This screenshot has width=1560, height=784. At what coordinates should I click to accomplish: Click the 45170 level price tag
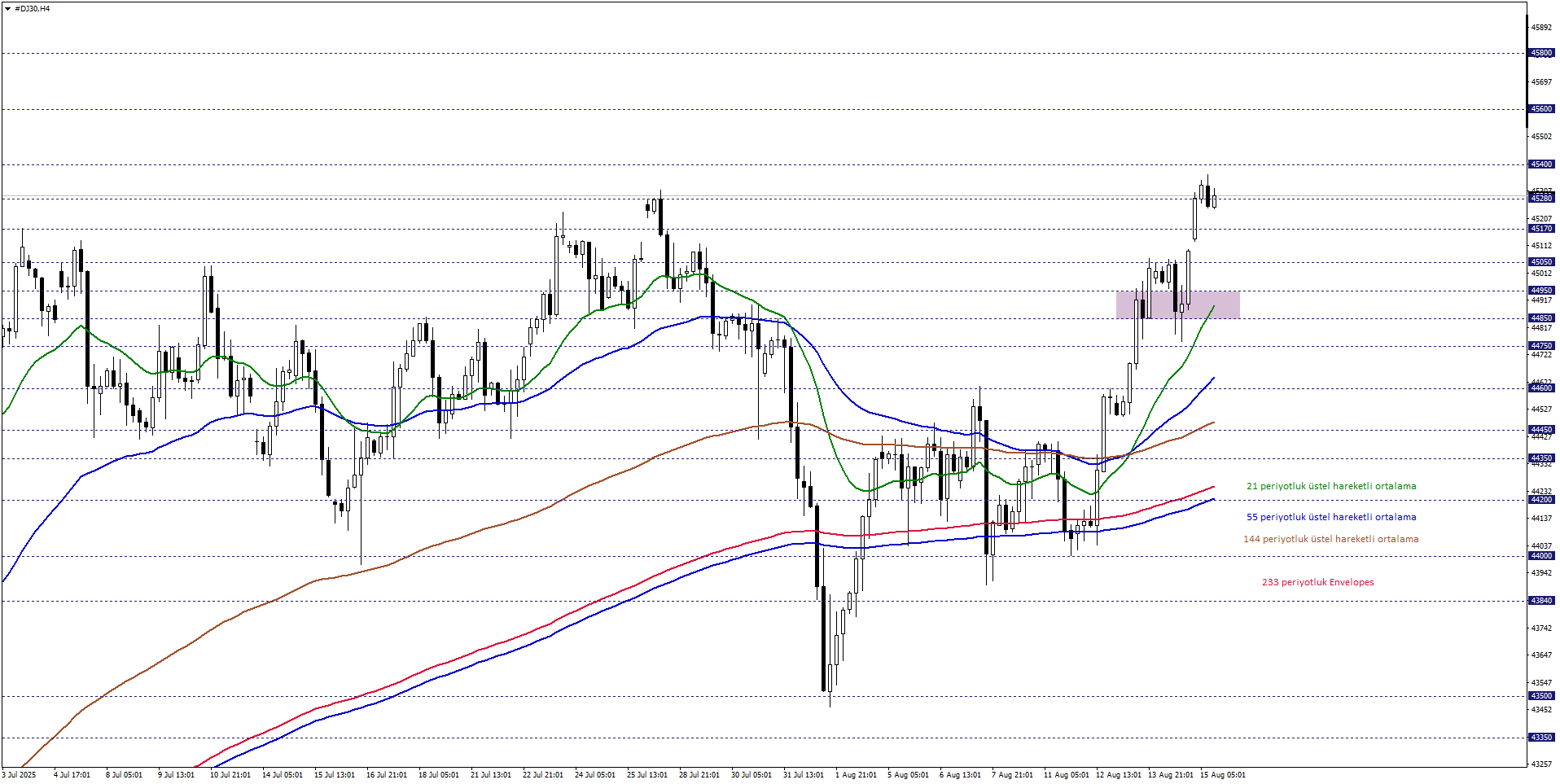1541,229
